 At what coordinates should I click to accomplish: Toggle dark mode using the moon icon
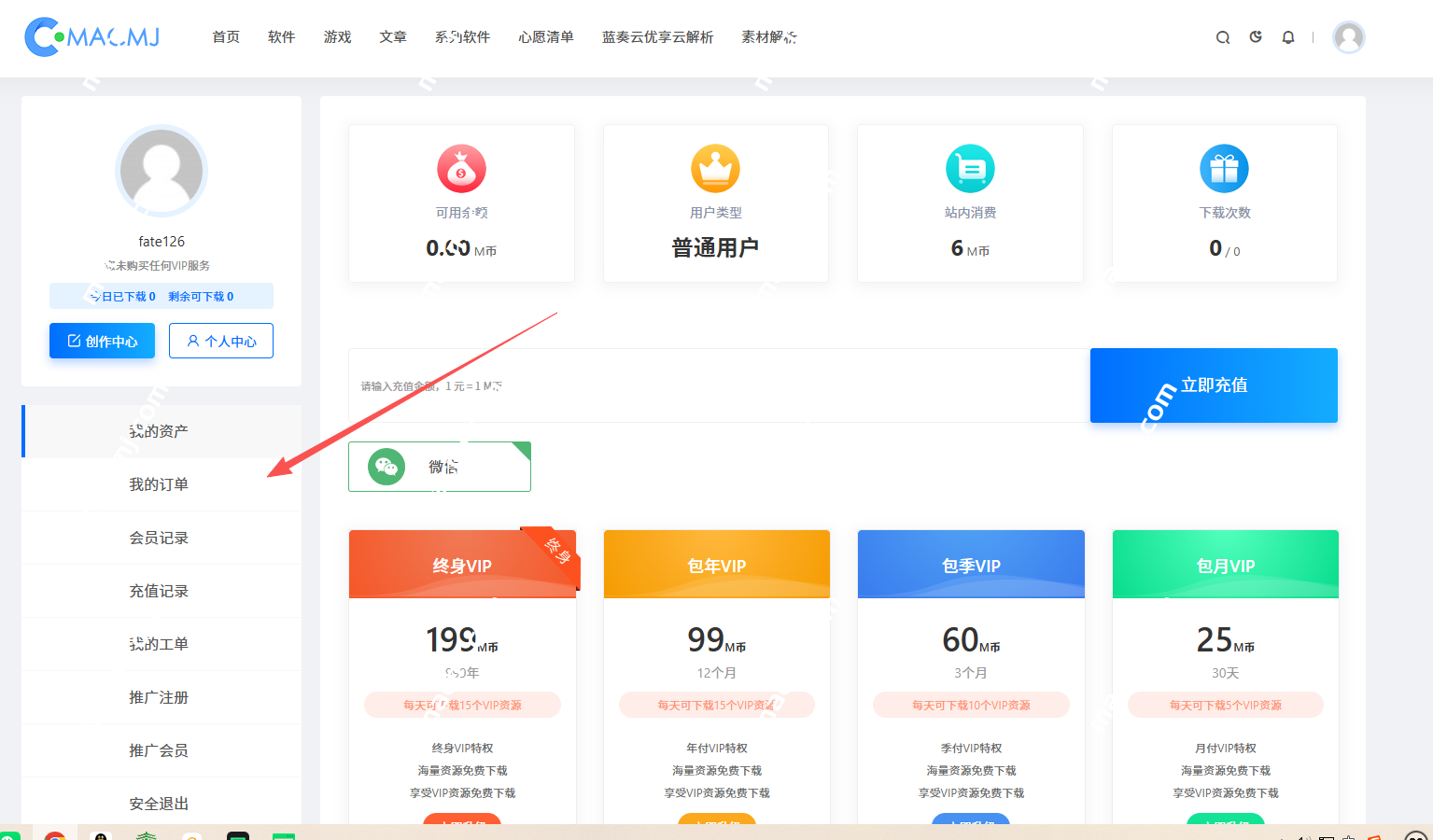pyautogui.click(x=1256, y=36)
